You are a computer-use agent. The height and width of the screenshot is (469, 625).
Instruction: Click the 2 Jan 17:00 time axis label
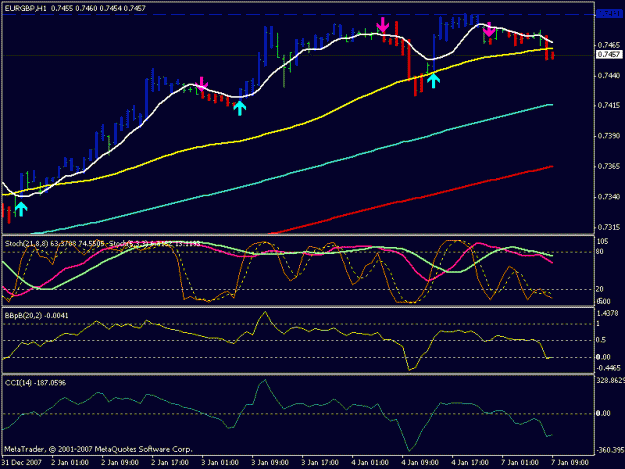point(170,463)
